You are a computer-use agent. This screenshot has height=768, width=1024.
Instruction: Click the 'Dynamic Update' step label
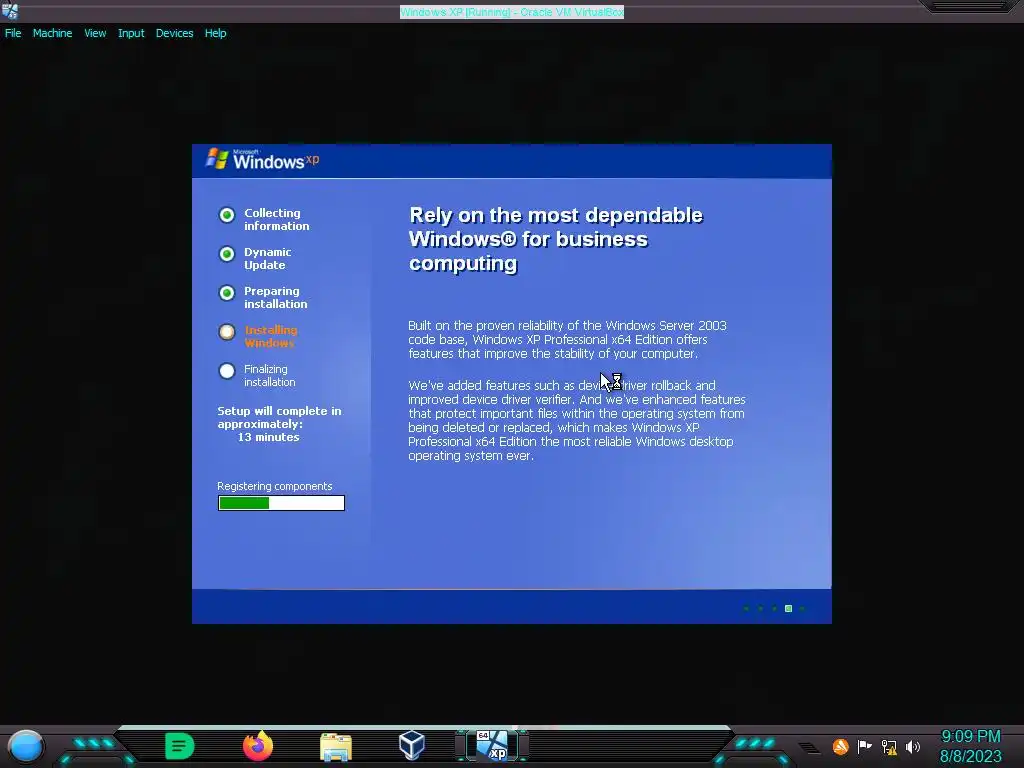267,259
